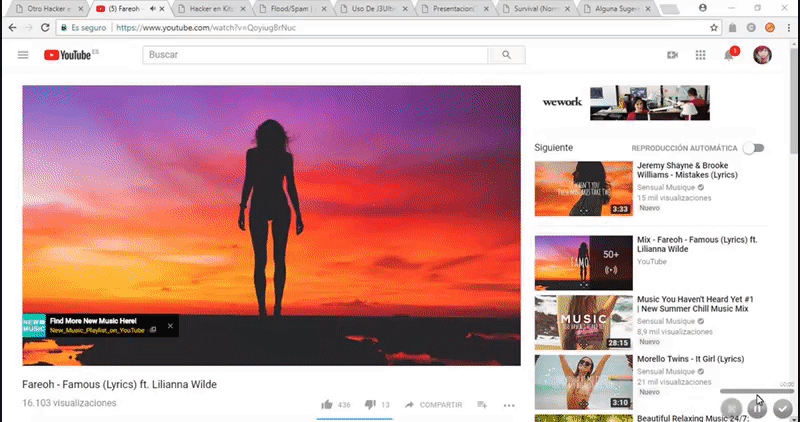Bookmark this page with the star icon
Image resolution: width=800 pixels, height=422 pixels.
(x=714, y=27)
